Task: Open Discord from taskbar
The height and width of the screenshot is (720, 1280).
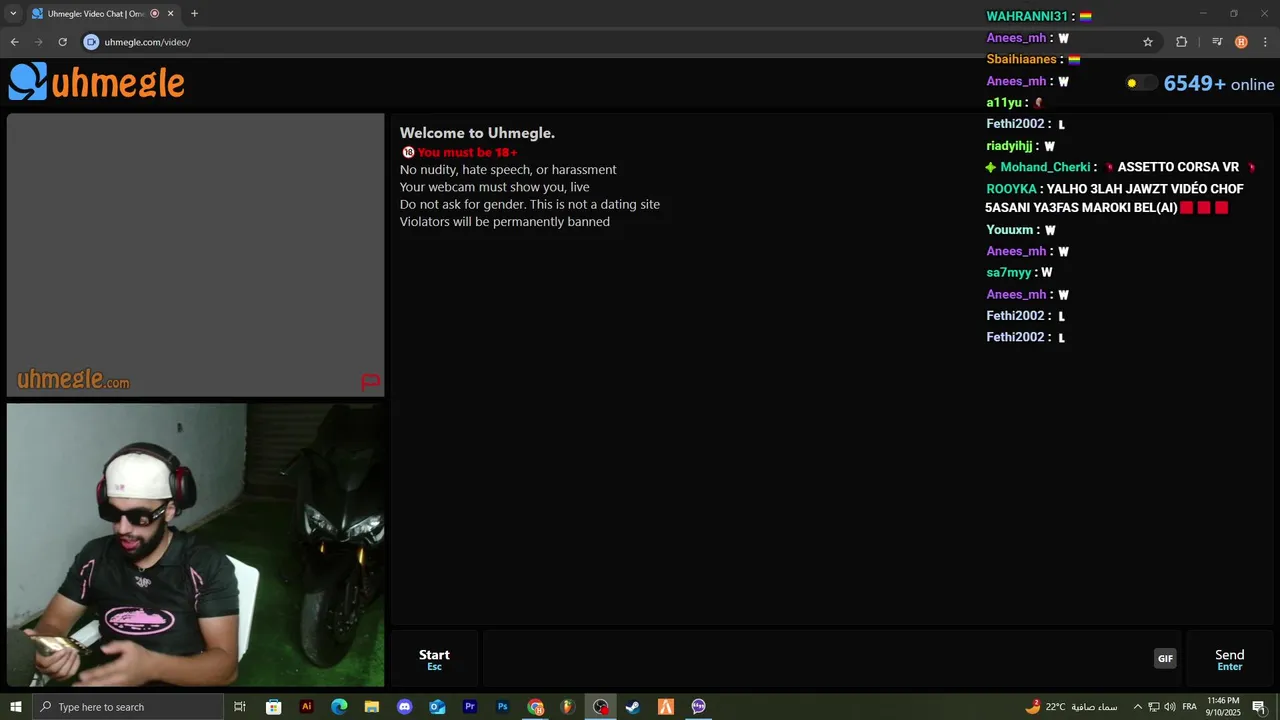Action: tap(404, 707)
